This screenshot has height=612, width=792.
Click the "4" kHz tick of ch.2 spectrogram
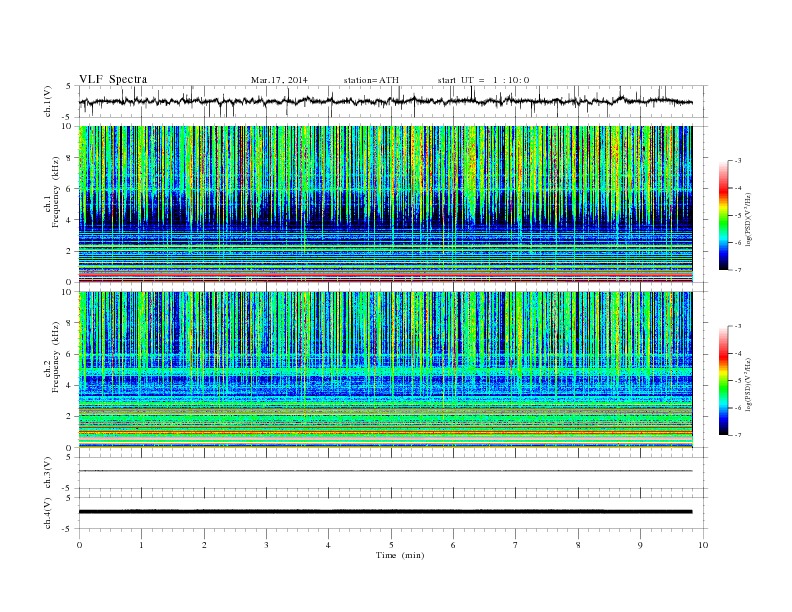click(x=70, y=385)
